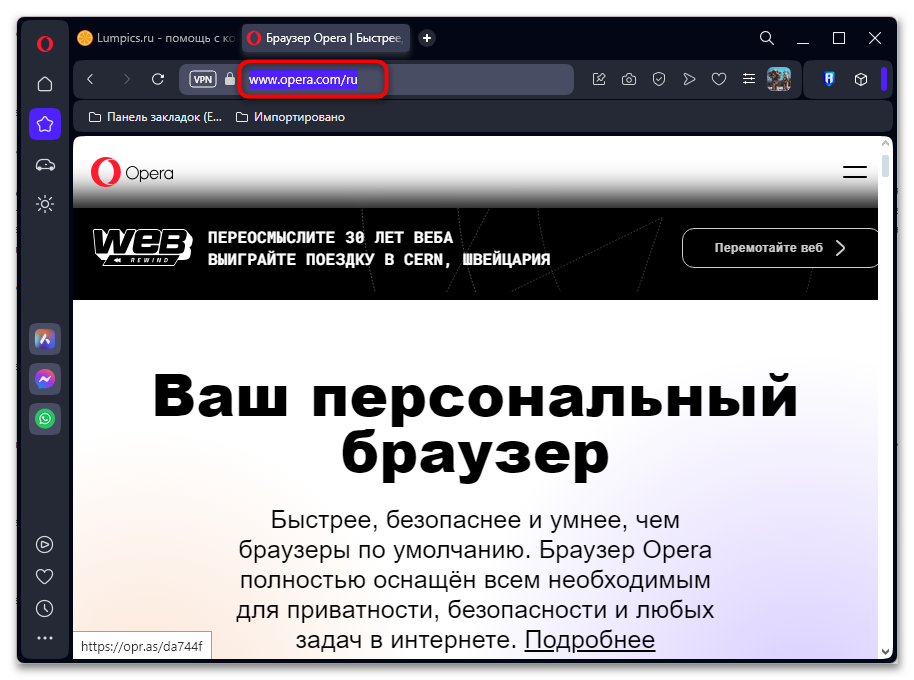This screenshot has height=680, width=914.
Task: Click the back navigation arrow
Action: click(90, 79)
